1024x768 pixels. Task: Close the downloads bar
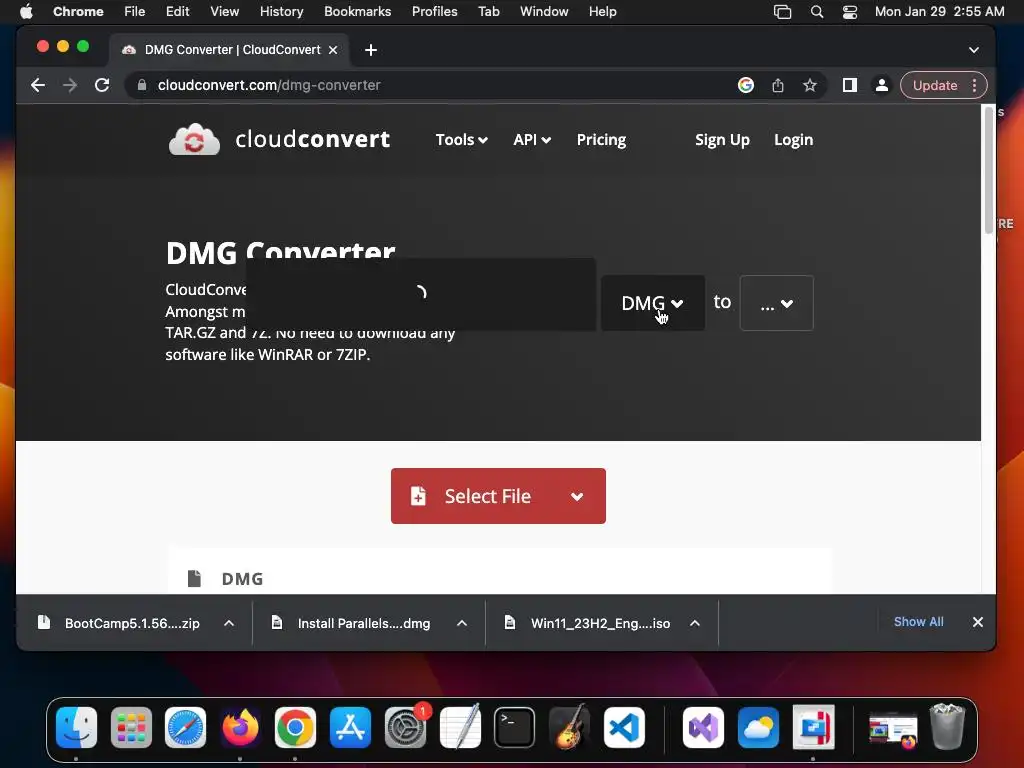coord(978,622)
